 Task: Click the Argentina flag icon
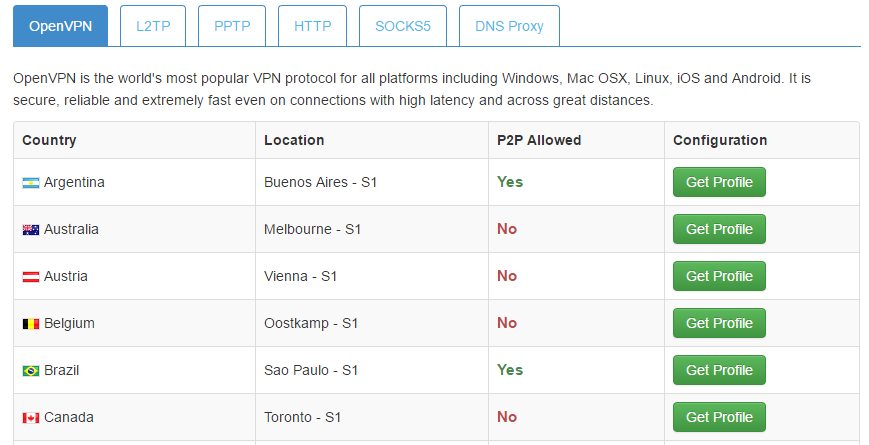coord(31,183)
